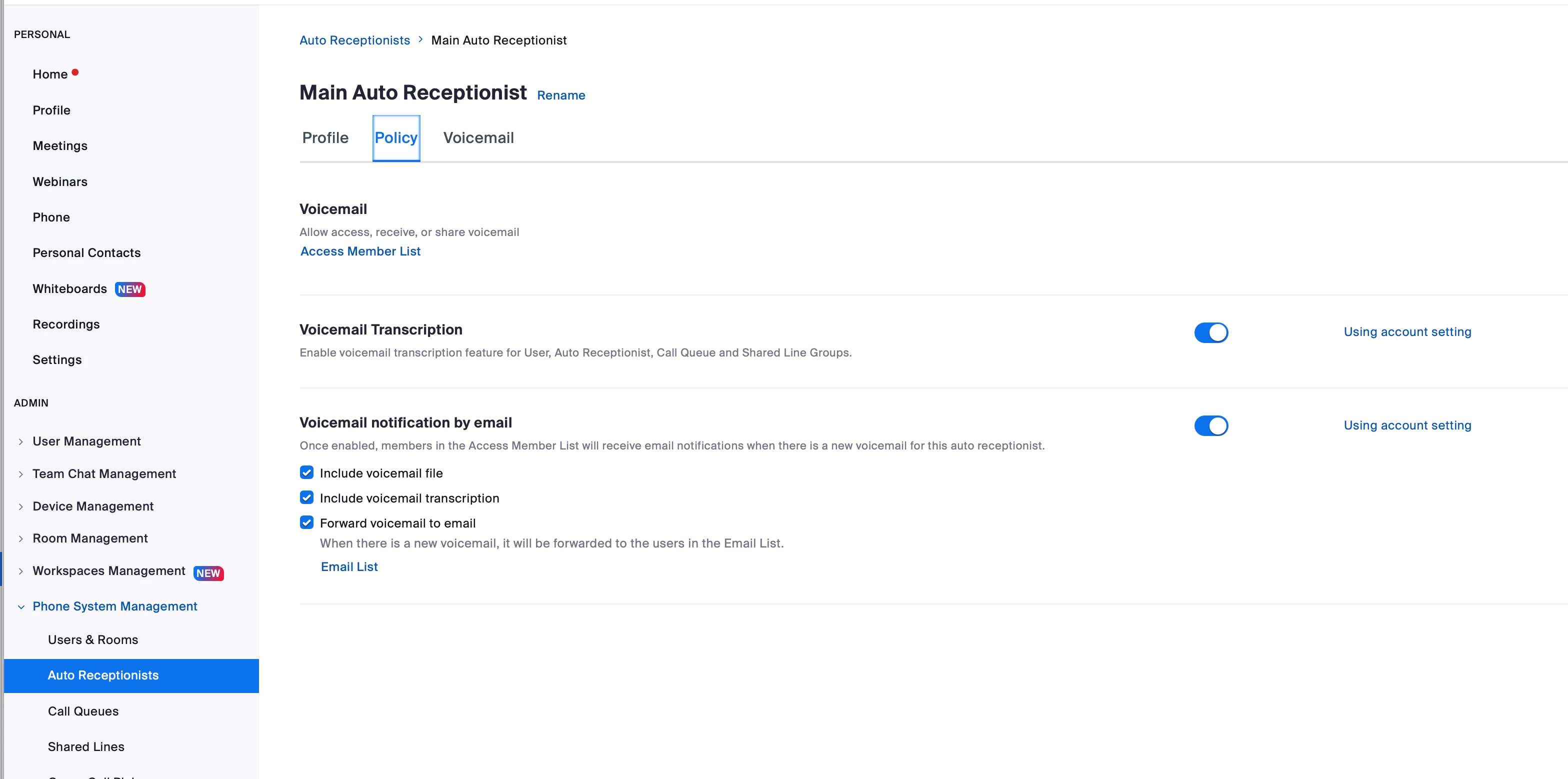Open the Access Member List link
Screen dimensions: 1568x779
tap(360, 251)
